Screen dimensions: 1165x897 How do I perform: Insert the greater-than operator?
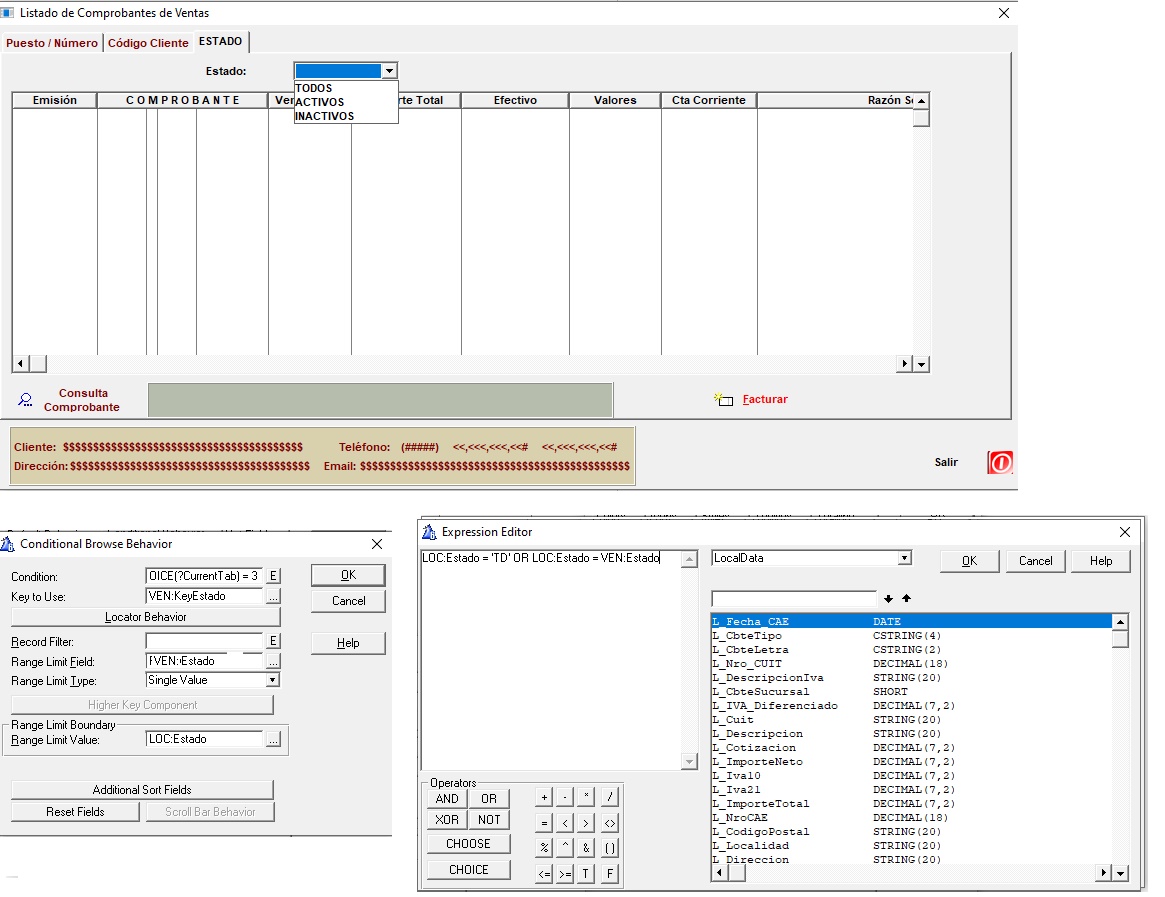pyautogui.click(x=586, y=823)
